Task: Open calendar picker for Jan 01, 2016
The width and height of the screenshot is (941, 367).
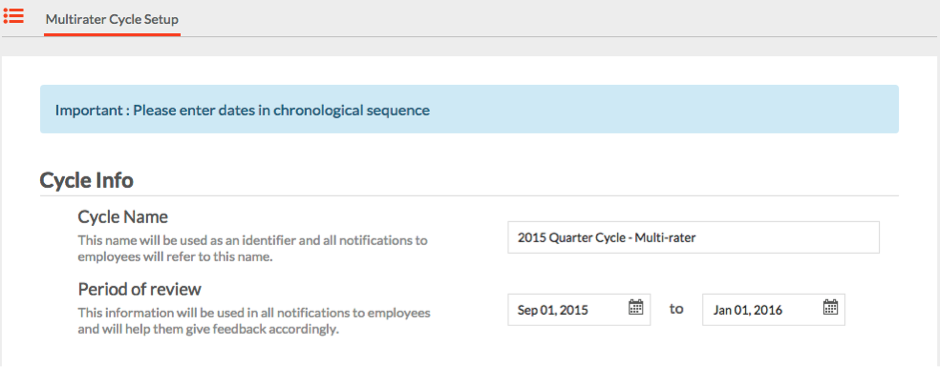Action: pyautogui.click(x=830, y=307)
